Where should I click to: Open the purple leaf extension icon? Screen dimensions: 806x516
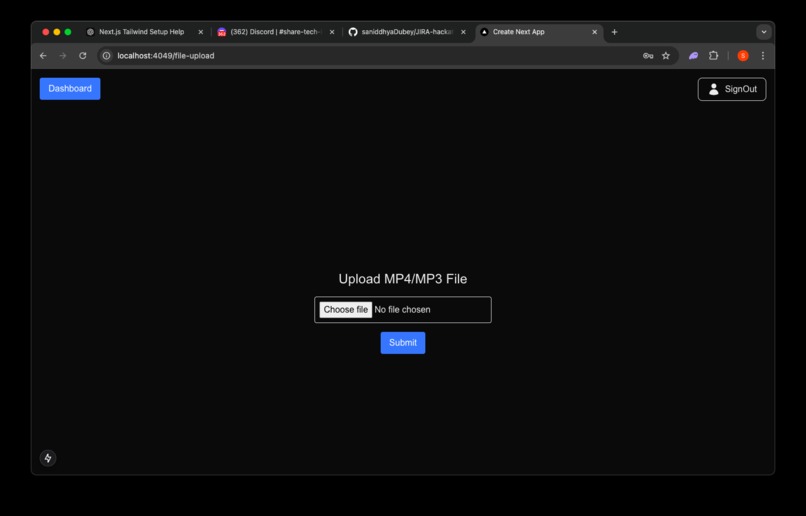(693, 56)
